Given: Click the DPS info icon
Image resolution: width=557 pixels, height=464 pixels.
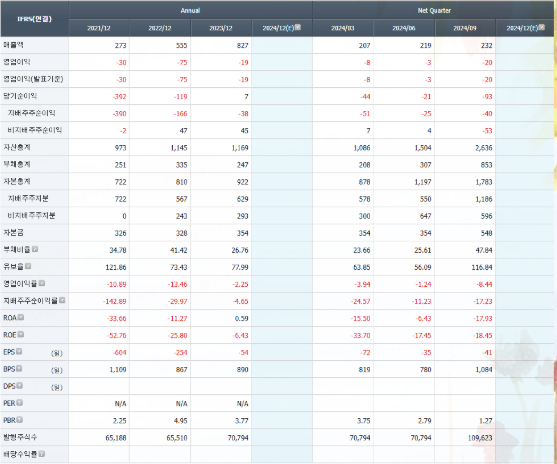Looking at the screenshot, I should coord(20,385).
